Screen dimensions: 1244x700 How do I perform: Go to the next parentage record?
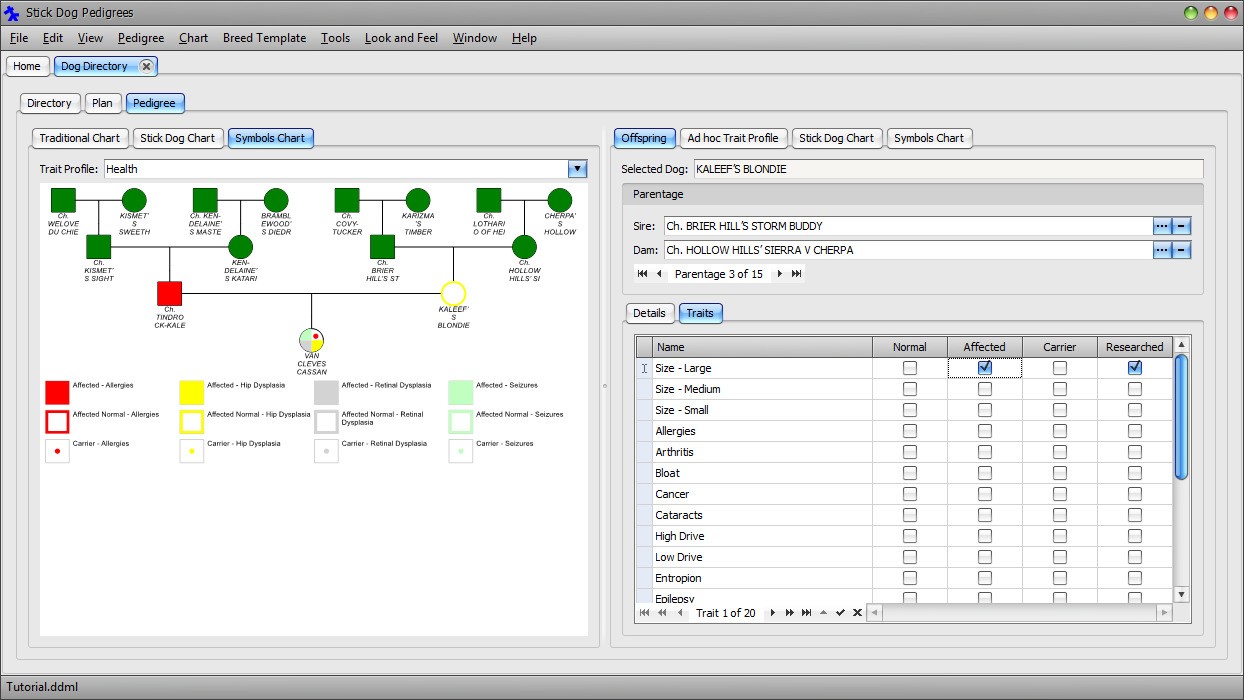[x=779, y=274]
